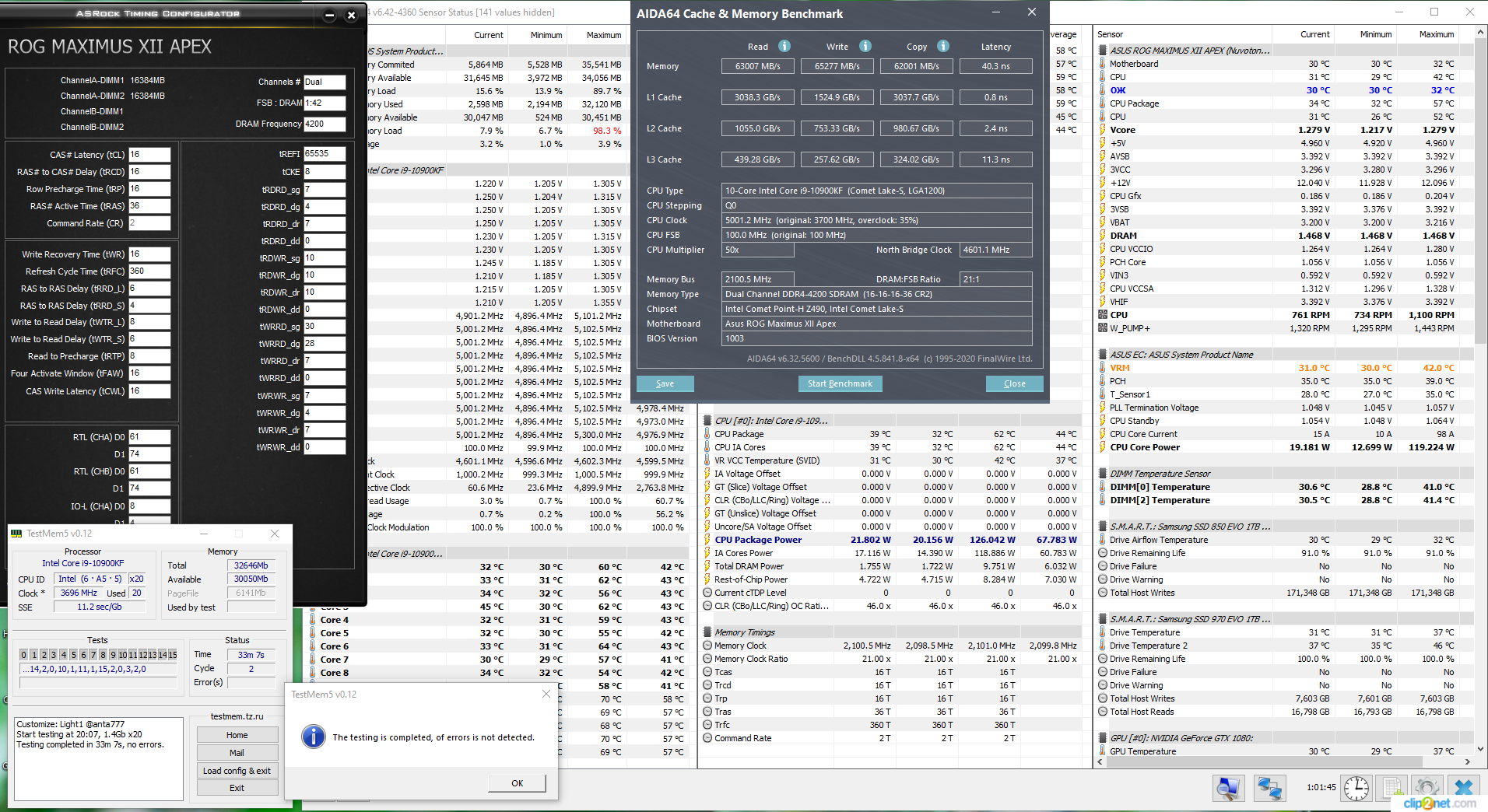This screenshot has height=812, width=1488.
Task: Click Exit button in TestMem5
Action: point(237,788)
